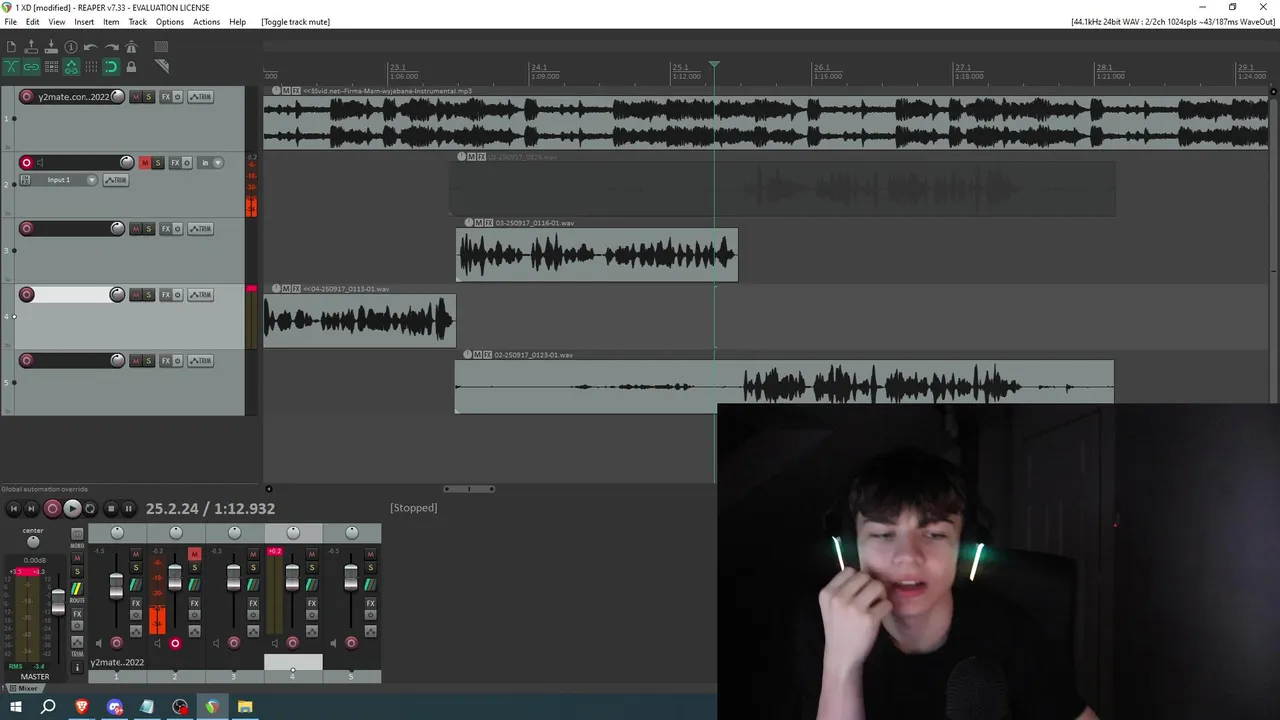Toggle the item grouping chain-link icon

pos(31,67)
